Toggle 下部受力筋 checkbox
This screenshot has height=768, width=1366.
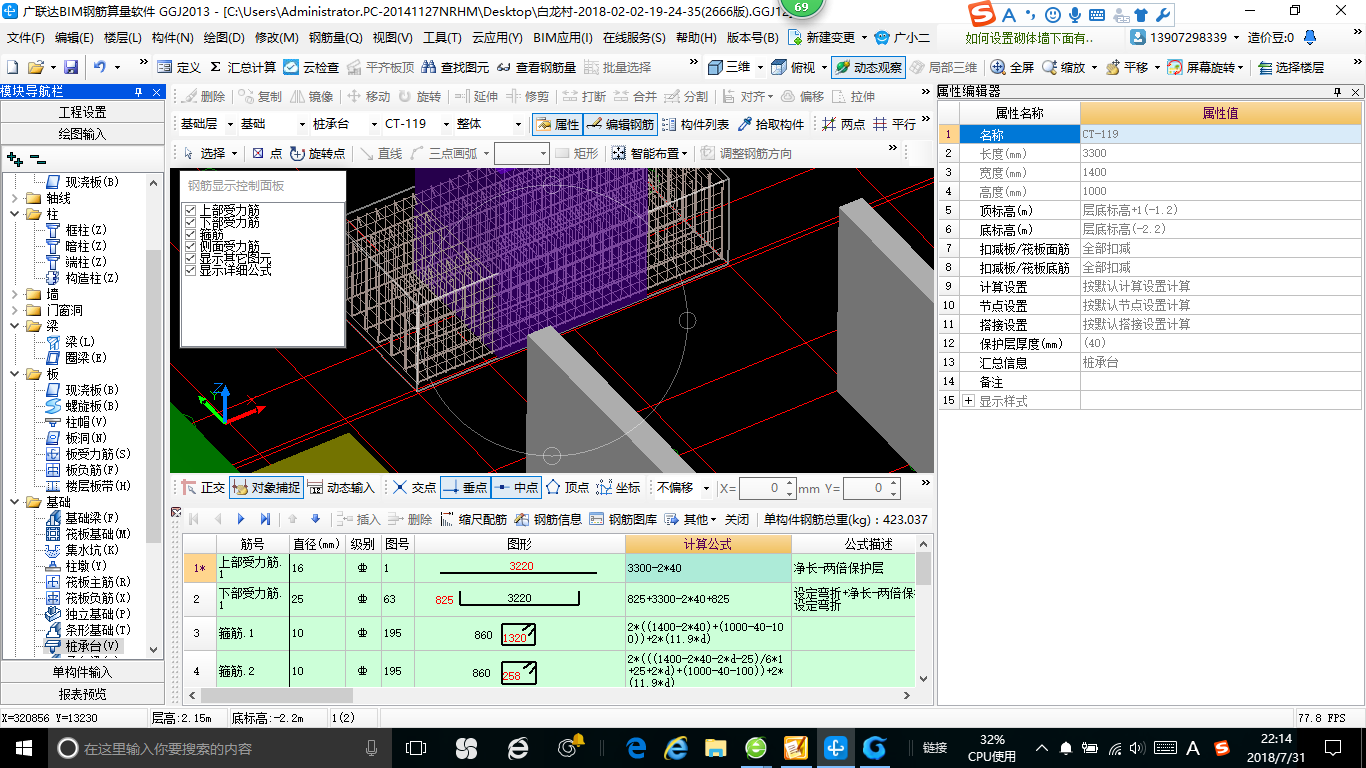coord(190,222)
